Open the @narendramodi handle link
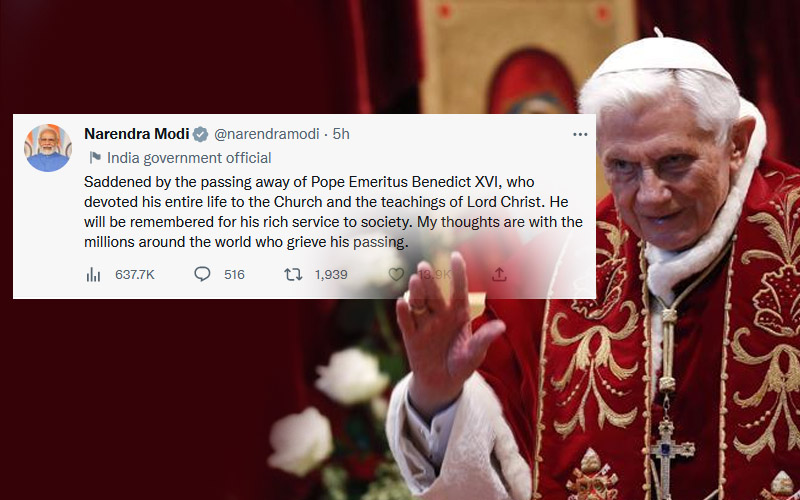The width and height of the screenshot is (800, 500). (x=264, y=134)
